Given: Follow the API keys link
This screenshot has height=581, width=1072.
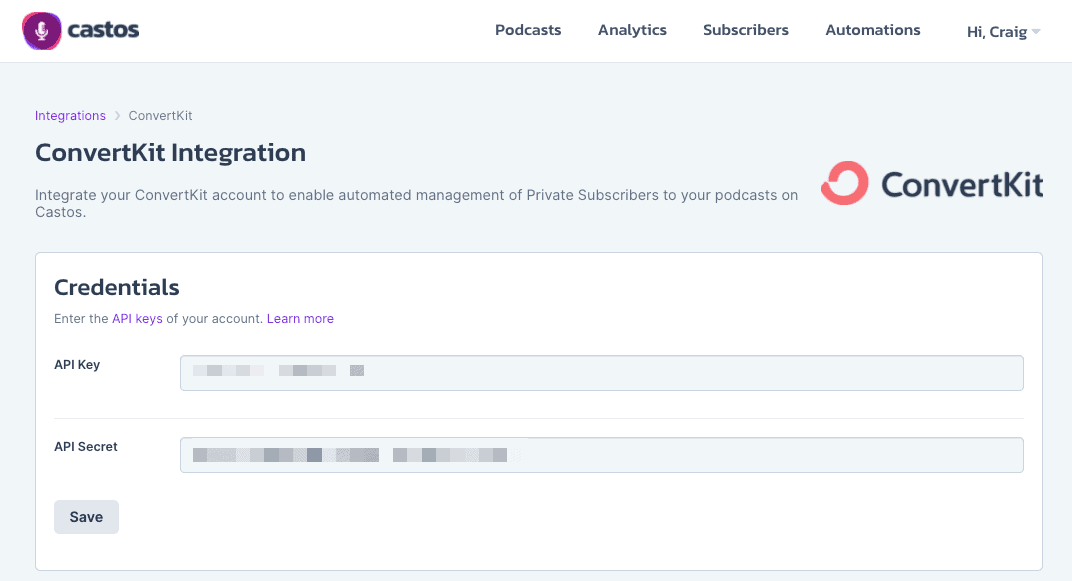Looking at the screenshot, I should tap(137, 319).
